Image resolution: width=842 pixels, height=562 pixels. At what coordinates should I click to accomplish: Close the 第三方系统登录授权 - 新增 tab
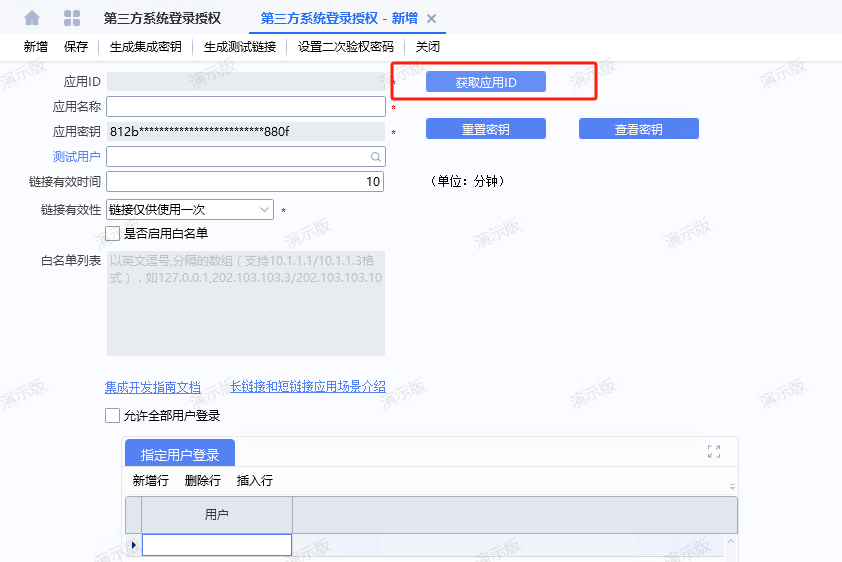coord(431,19)
